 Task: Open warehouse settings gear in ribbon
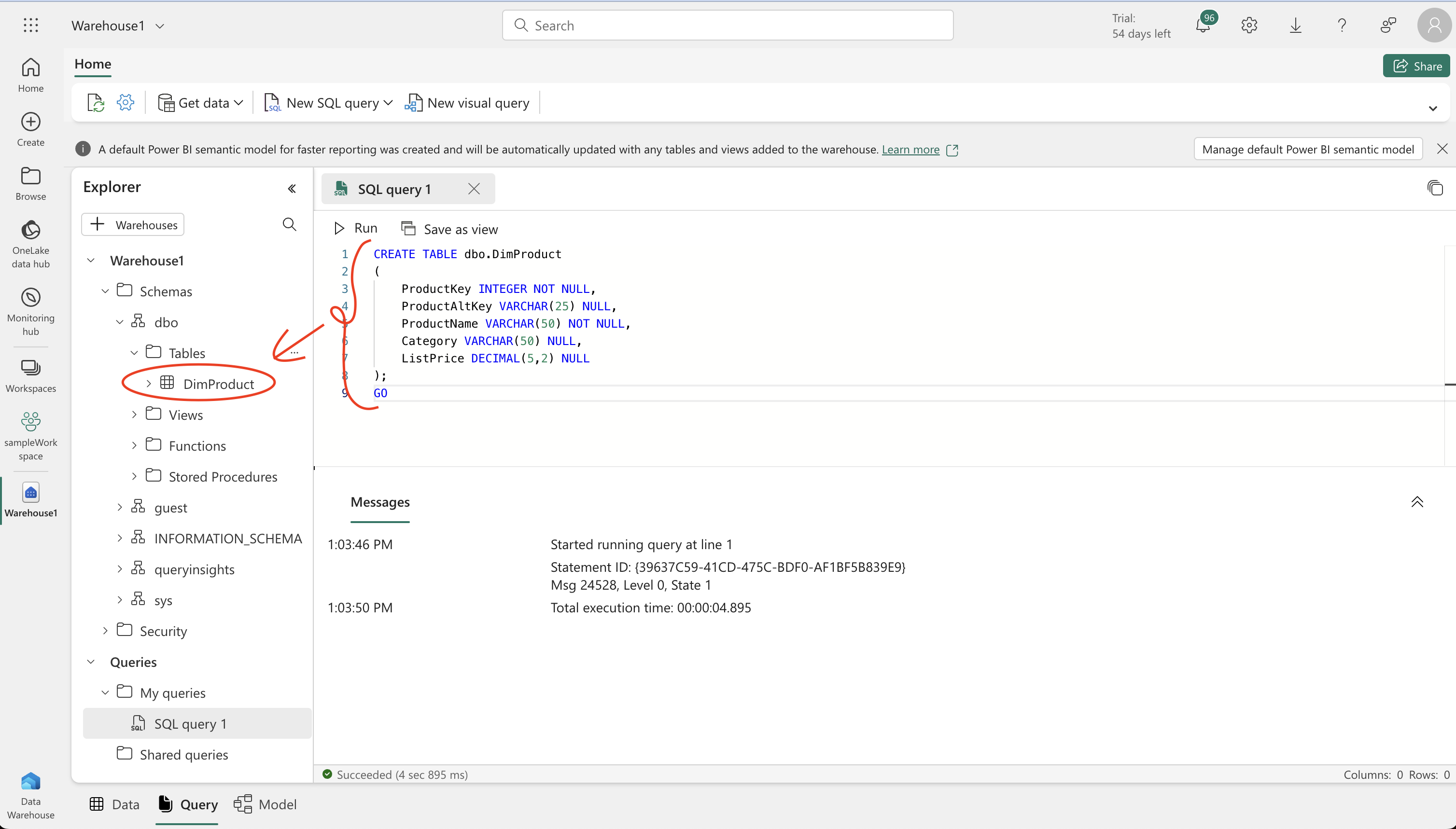coord(126,102)
